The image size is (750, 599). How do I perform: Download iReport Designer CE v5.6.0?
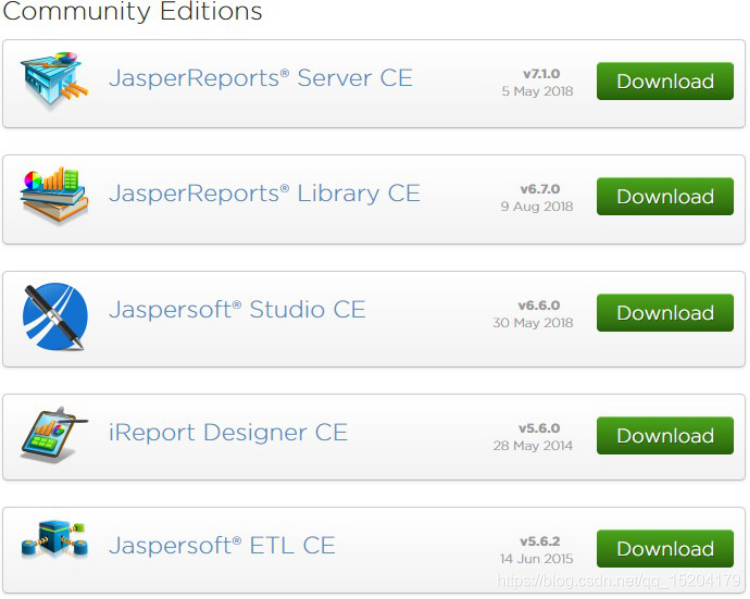point(665,435)
